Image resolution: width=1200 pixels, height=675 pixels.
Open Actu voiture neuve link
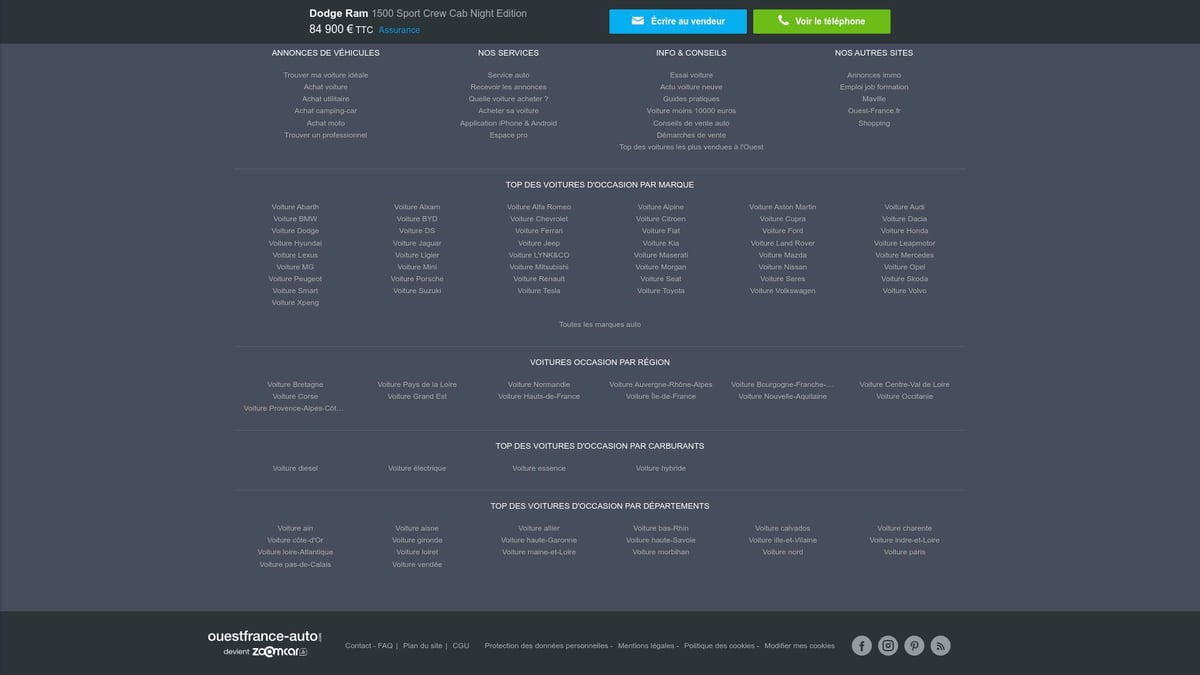click(x=691, y=87)
